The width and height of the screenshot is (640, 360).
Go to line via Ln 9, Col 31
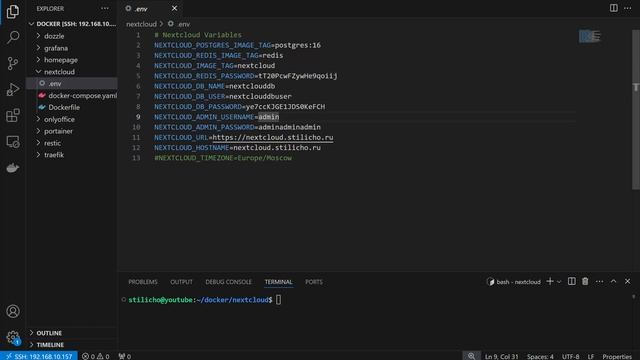pyautogui.click(x=502, y=356)
